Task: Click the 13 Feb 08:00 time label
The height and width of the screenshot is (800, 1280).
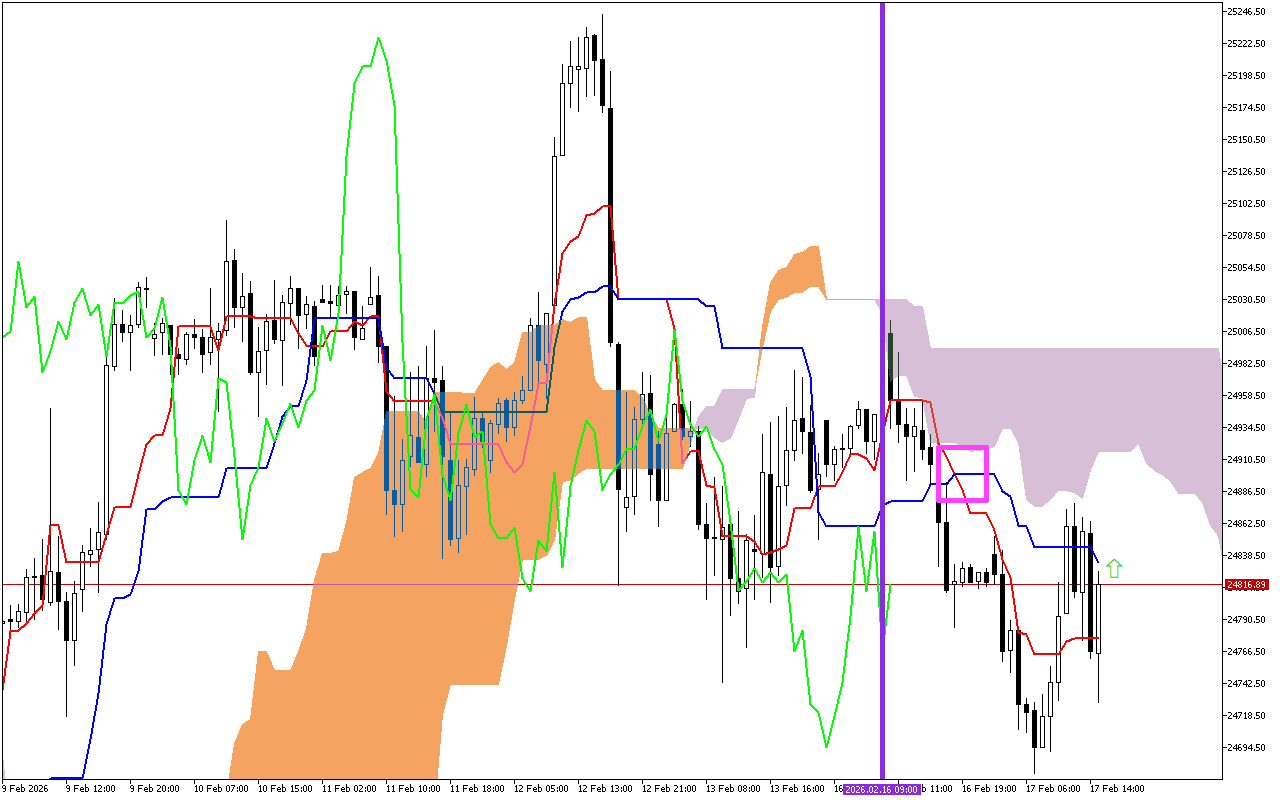Action: coord(734,789)
